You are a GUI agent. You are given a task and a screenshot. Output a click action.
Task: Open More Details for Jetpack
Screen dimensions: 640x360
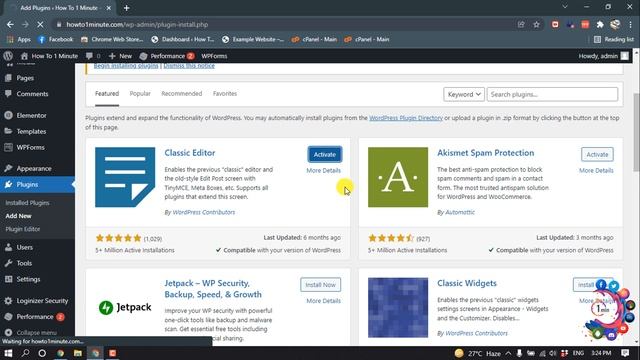[323, 301]
